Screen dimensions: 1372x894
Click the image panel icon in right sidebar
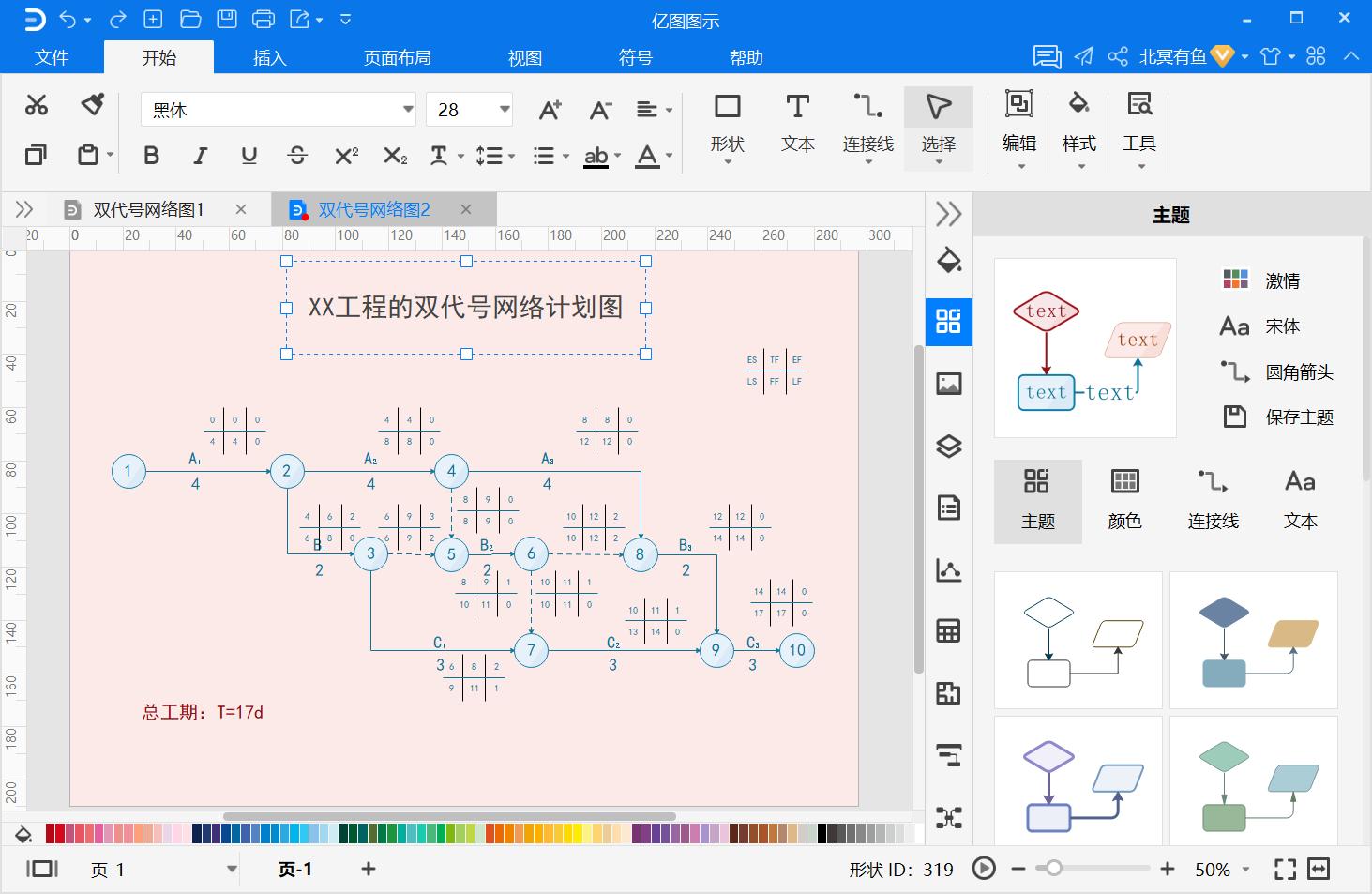tap(948, 384)
